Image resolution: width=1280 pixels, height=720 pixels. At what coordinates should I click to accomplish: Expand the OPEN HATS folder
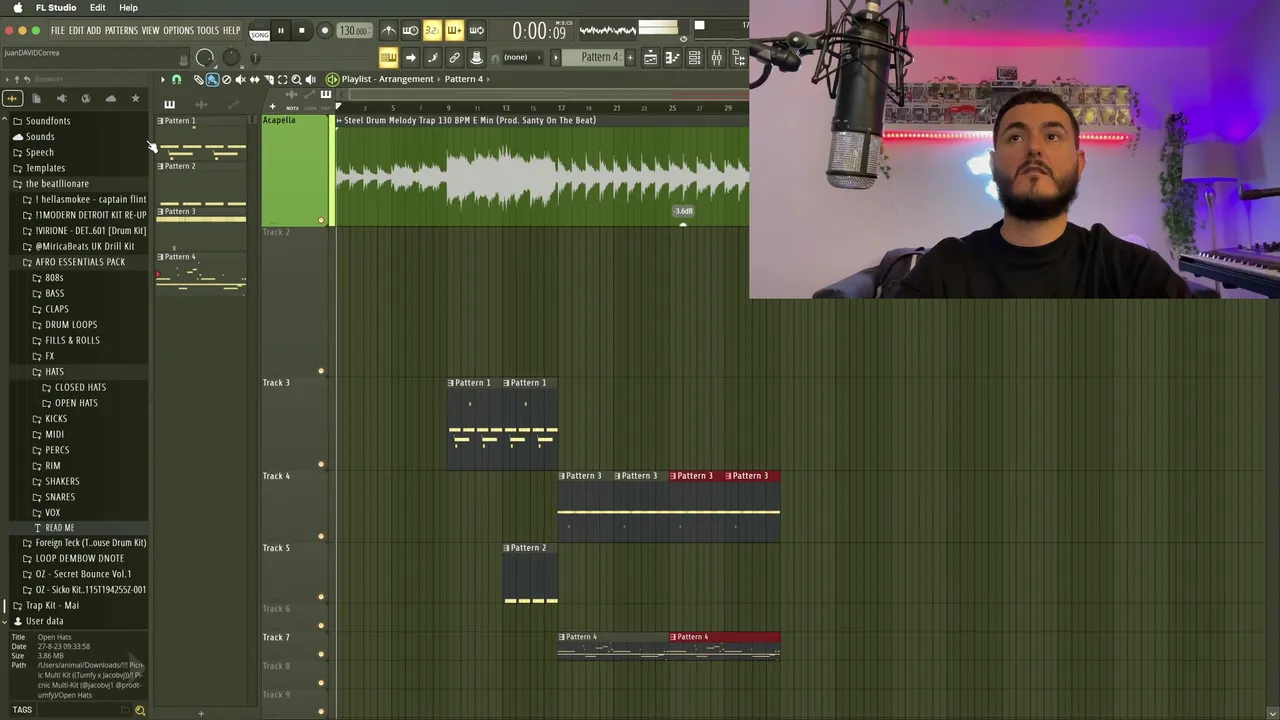(x=76, y=403)
